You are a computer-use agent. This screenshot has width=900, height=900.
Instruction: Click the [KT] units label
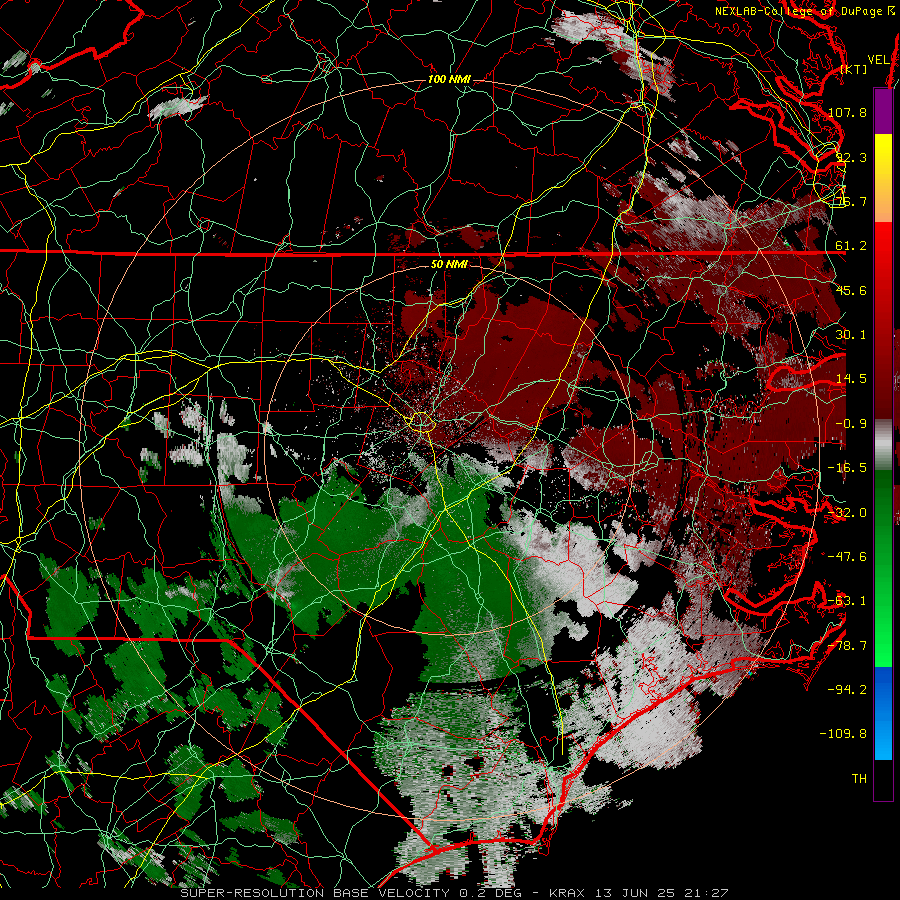pos(854,69)
